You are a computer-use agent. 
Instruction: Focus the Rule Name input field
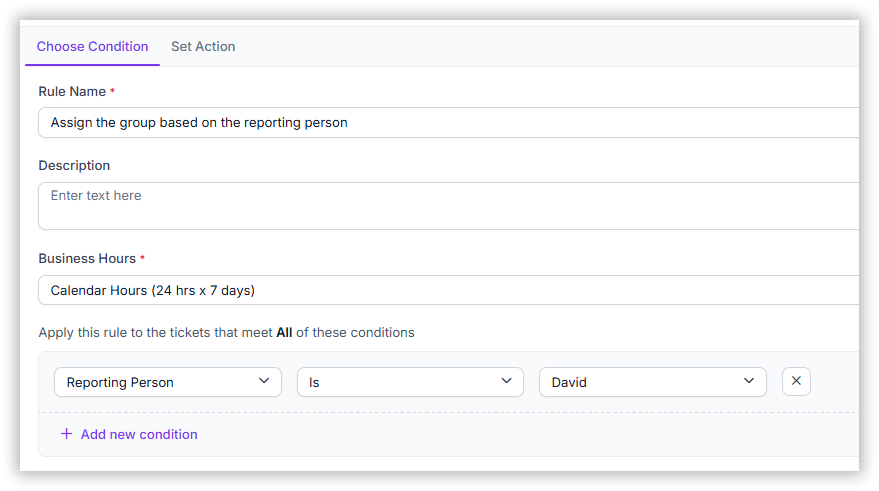(x=448, y=122)
